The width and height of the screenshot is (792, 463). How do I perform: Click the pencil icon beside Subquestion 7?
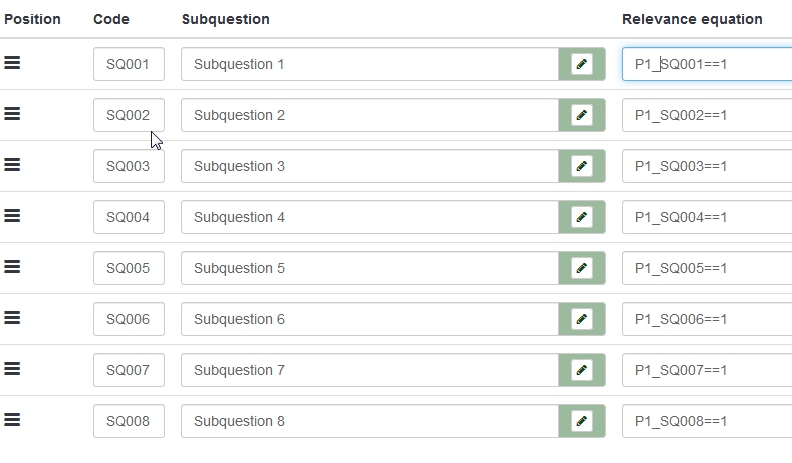(582, 370)
